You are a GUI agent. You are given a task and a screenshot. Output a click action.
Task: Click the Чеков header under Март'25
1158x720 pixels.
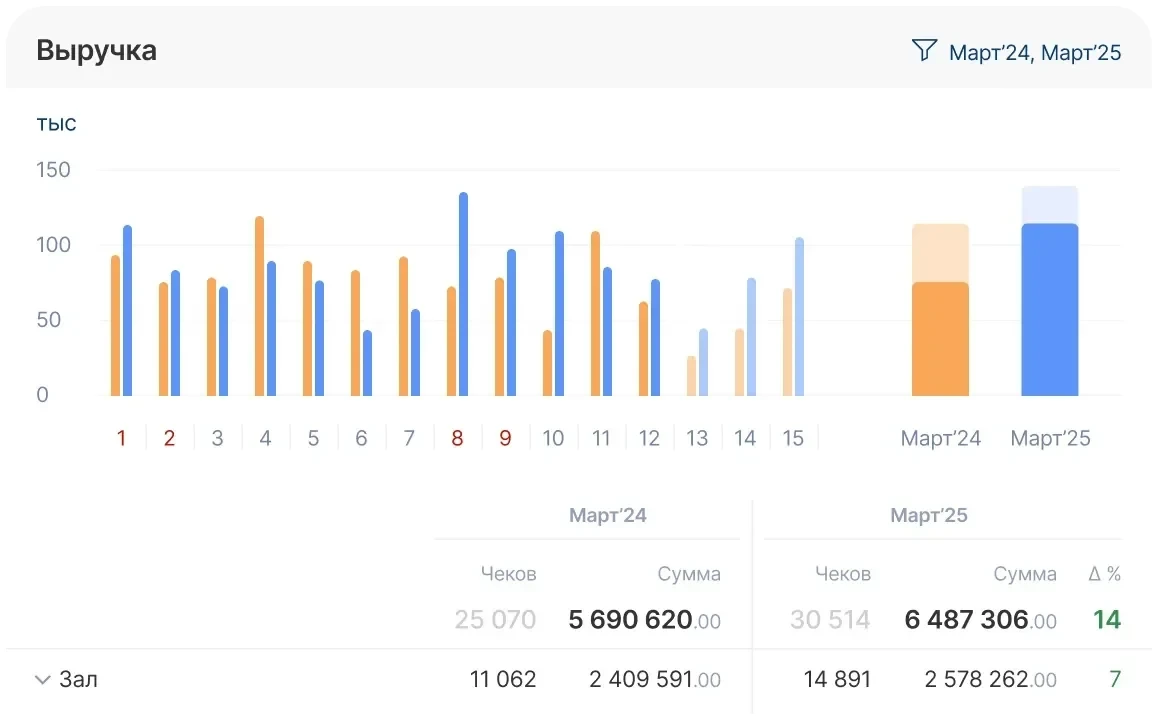pyautogui.click(x=842, y=574)
